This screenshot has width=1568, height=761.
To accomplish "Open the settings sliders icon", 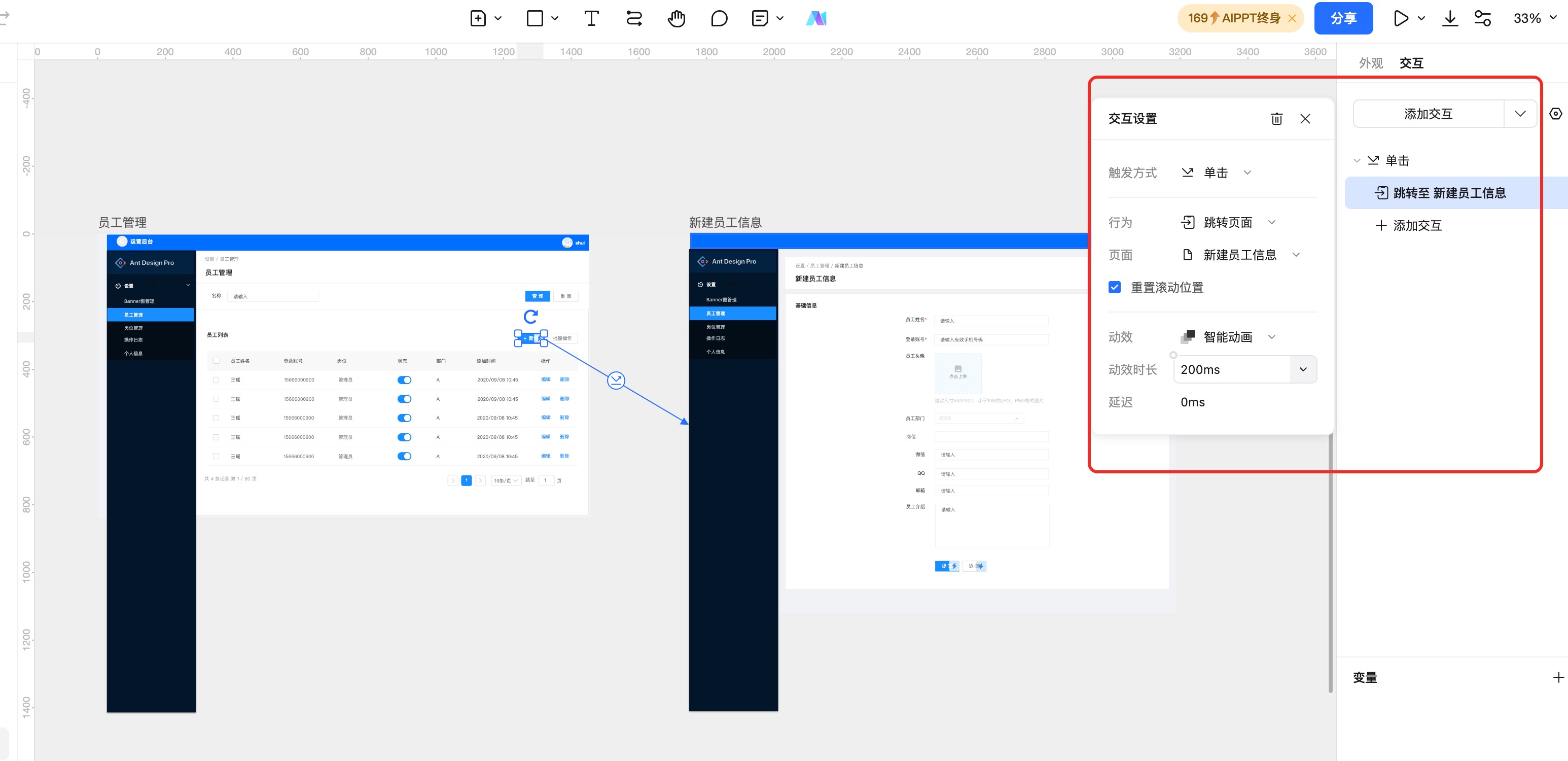I will [1482, 18].
